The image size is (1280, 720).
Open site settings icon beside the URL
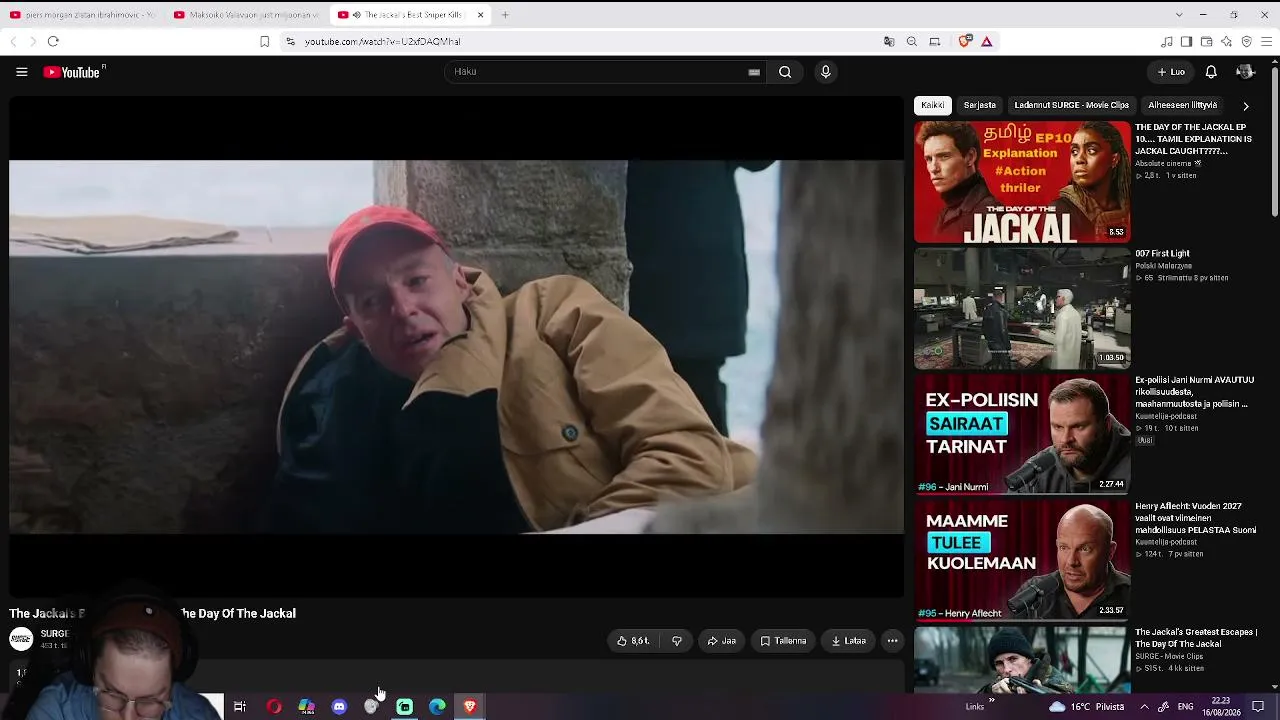pyautogui.click(x=290, y=41)
